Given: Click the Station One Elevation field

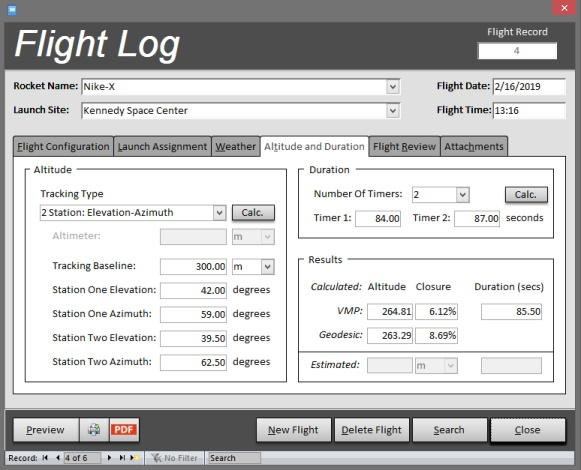Looking at the screenshot, I should pyautogui.click(x=193, y=290).
